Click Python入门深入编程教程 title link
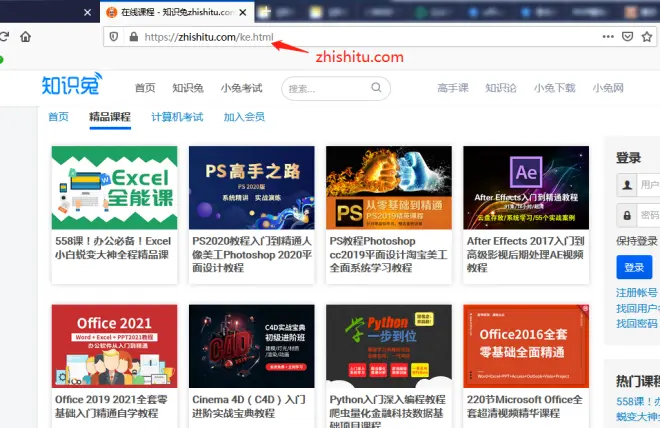This screenshot has width=660, height=428. pos(387,411)
